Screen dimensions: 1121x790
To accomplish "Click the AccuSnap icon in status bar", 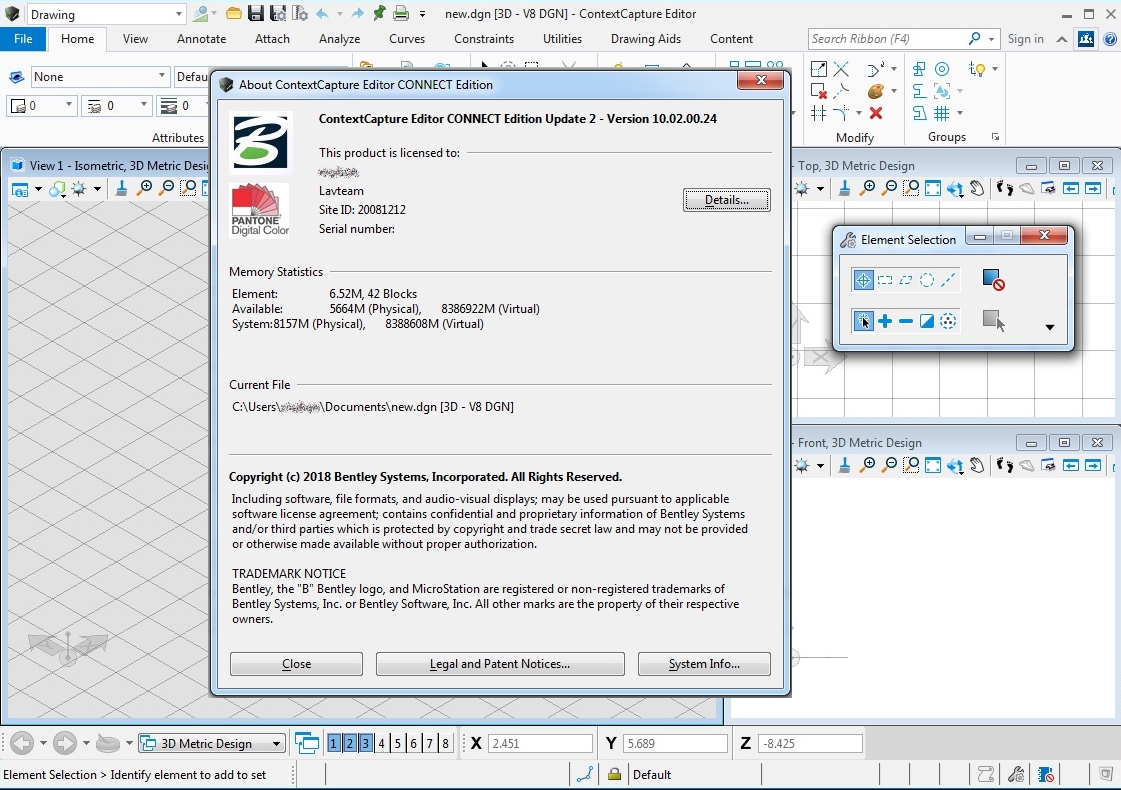I will click(586, 774).
